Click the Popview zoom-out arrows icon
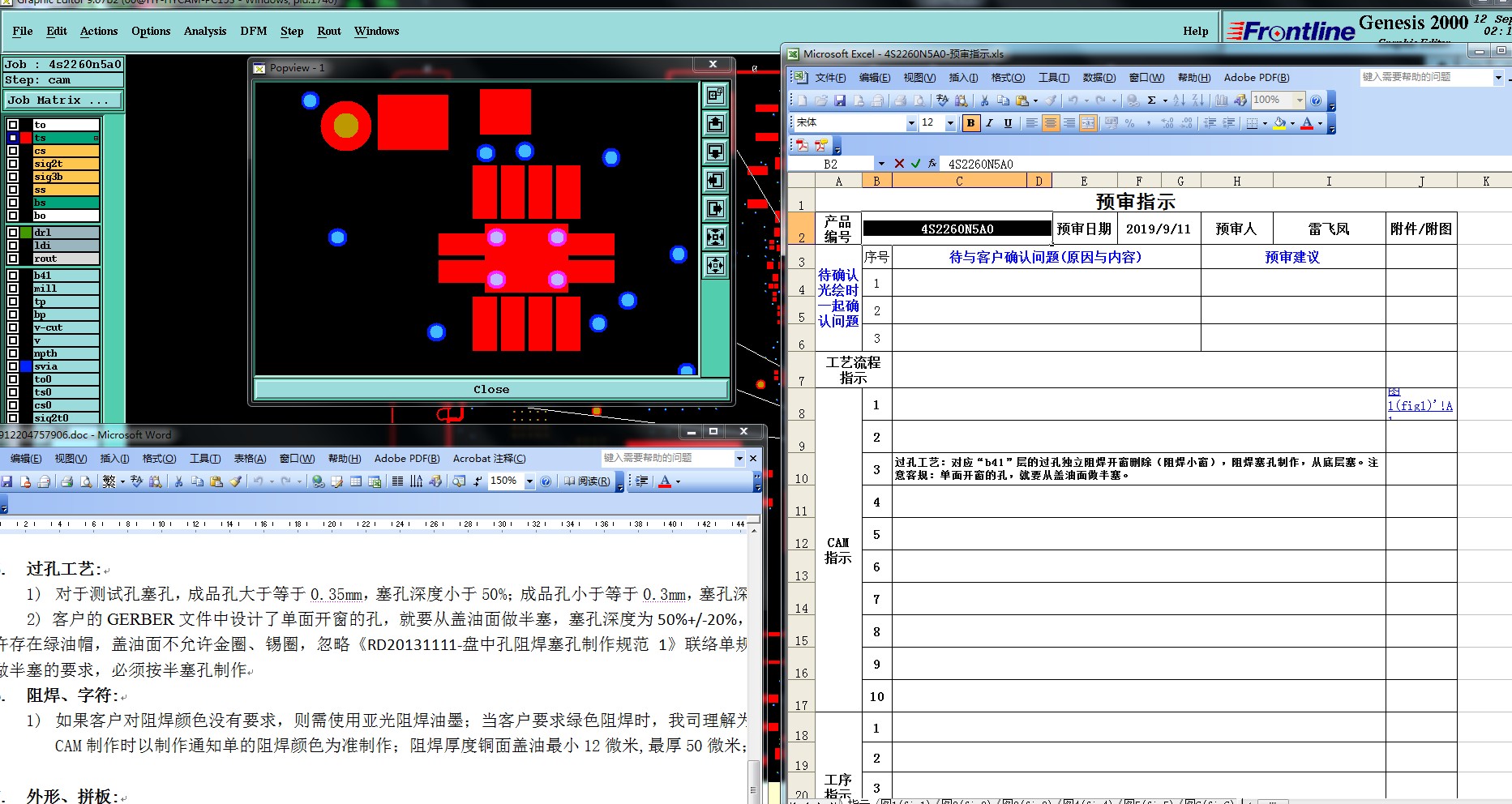 tap(715, 237)
